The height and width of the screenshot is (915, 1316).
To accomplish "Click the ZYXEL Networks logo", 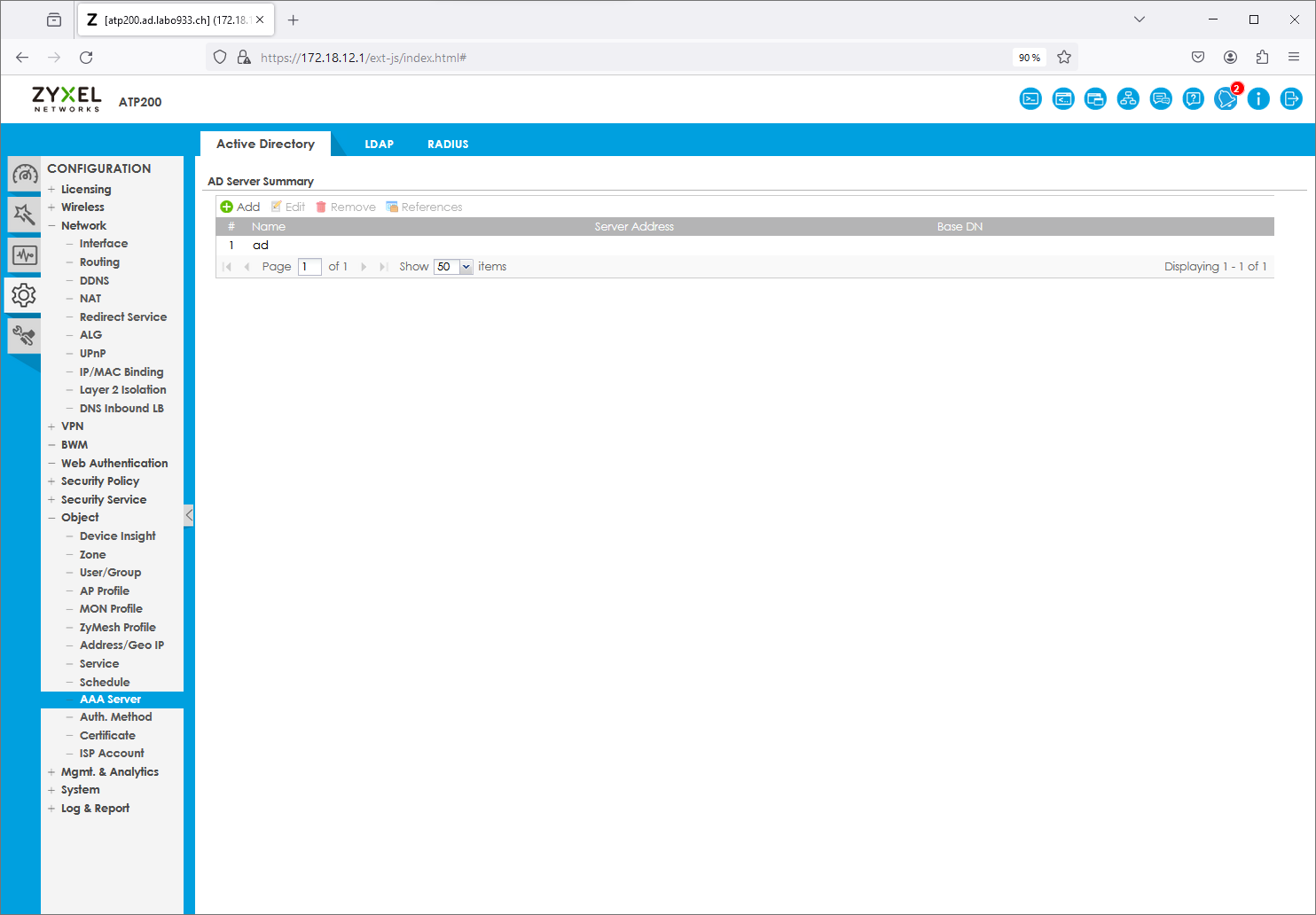I will [x=67, y=99].
